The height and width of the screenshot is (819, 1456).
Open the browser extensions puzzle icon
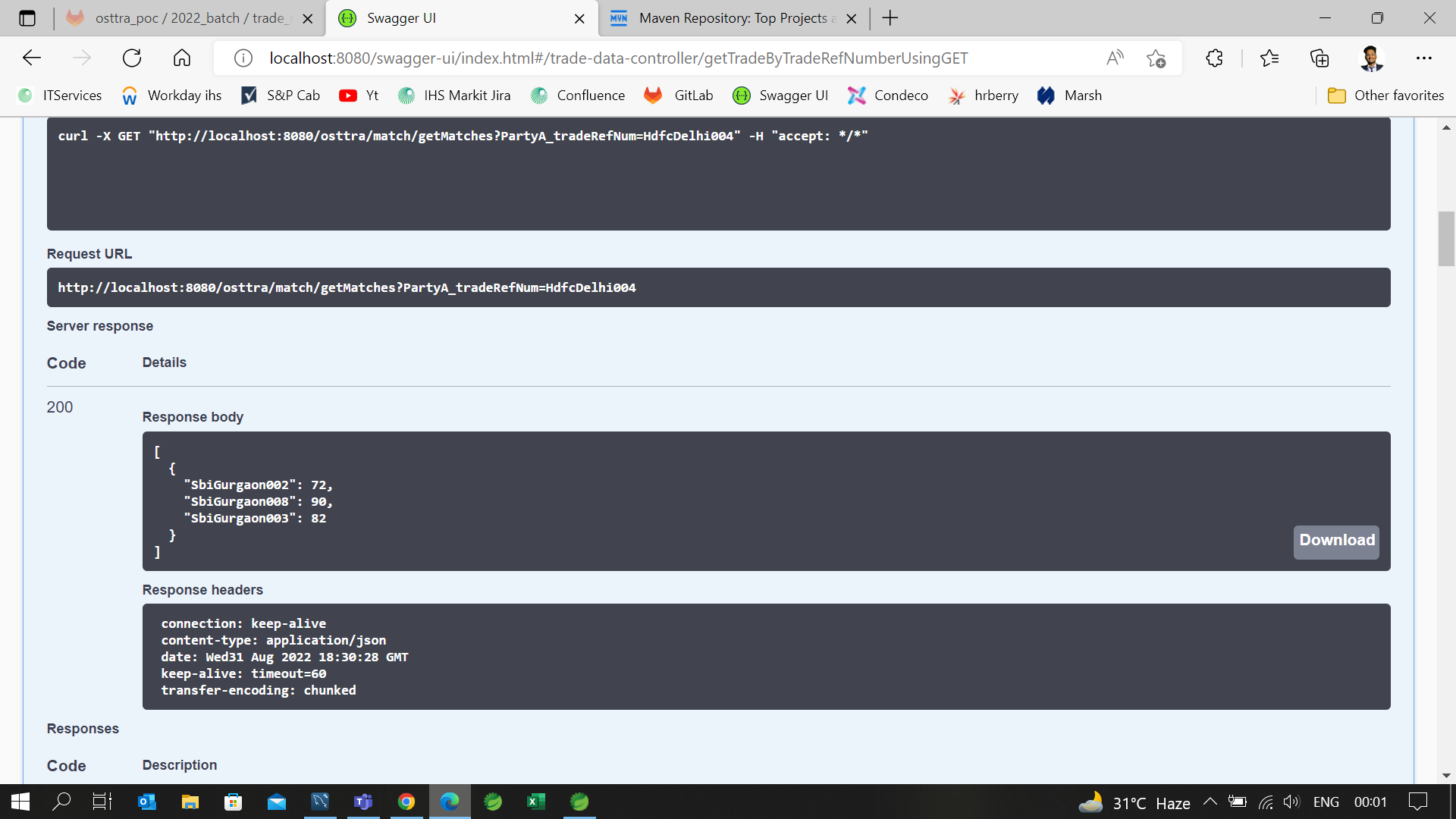[1214, 58]
